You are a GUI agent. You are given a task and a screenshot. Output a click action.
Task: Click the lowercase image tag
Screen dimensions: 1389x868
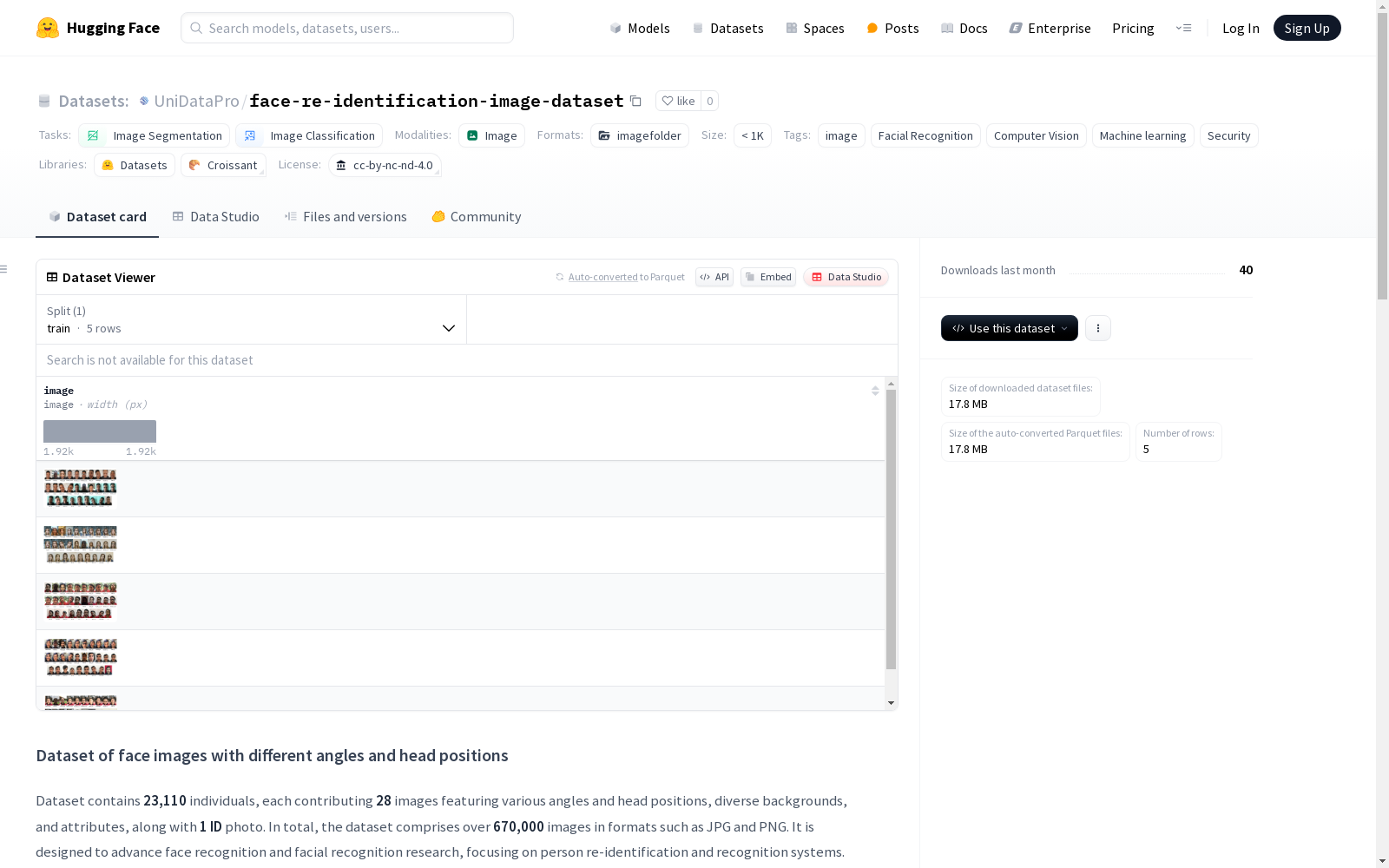click(841, 135)
